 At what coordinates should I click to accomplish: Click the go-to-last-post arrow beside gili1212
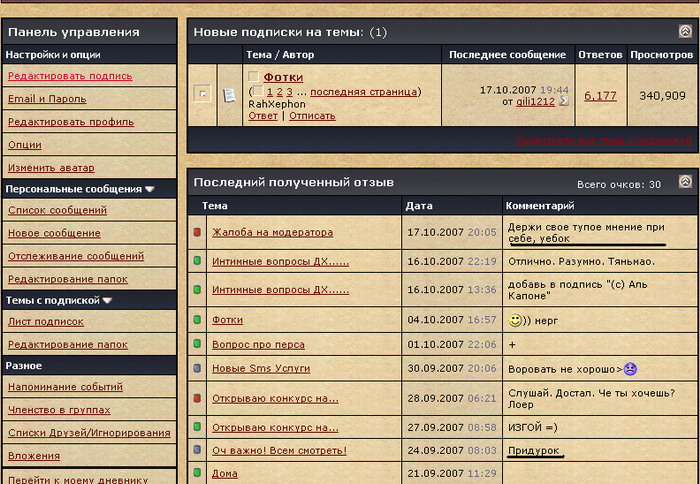click(x=564, y=101)
